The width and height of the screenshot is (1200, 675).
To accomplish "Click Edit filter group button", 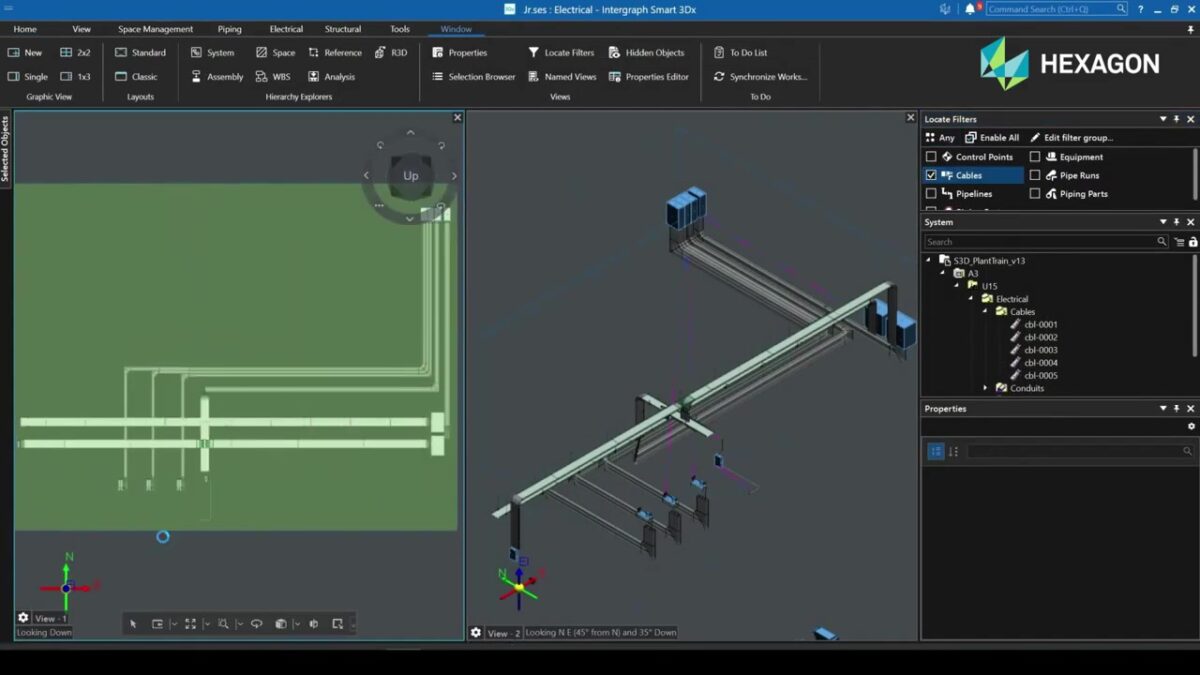I will (x=1070, y=138).
